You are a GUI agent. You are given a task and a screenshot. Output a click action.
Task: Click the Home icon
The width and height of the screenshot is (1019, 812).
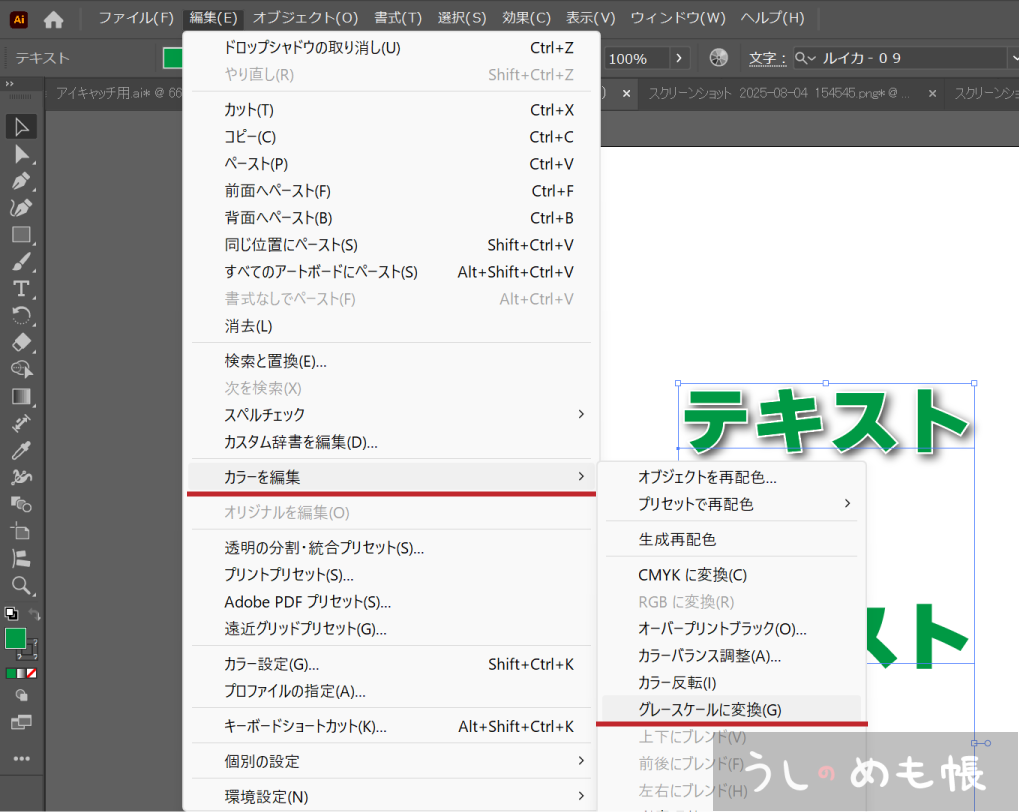point(53,19)
